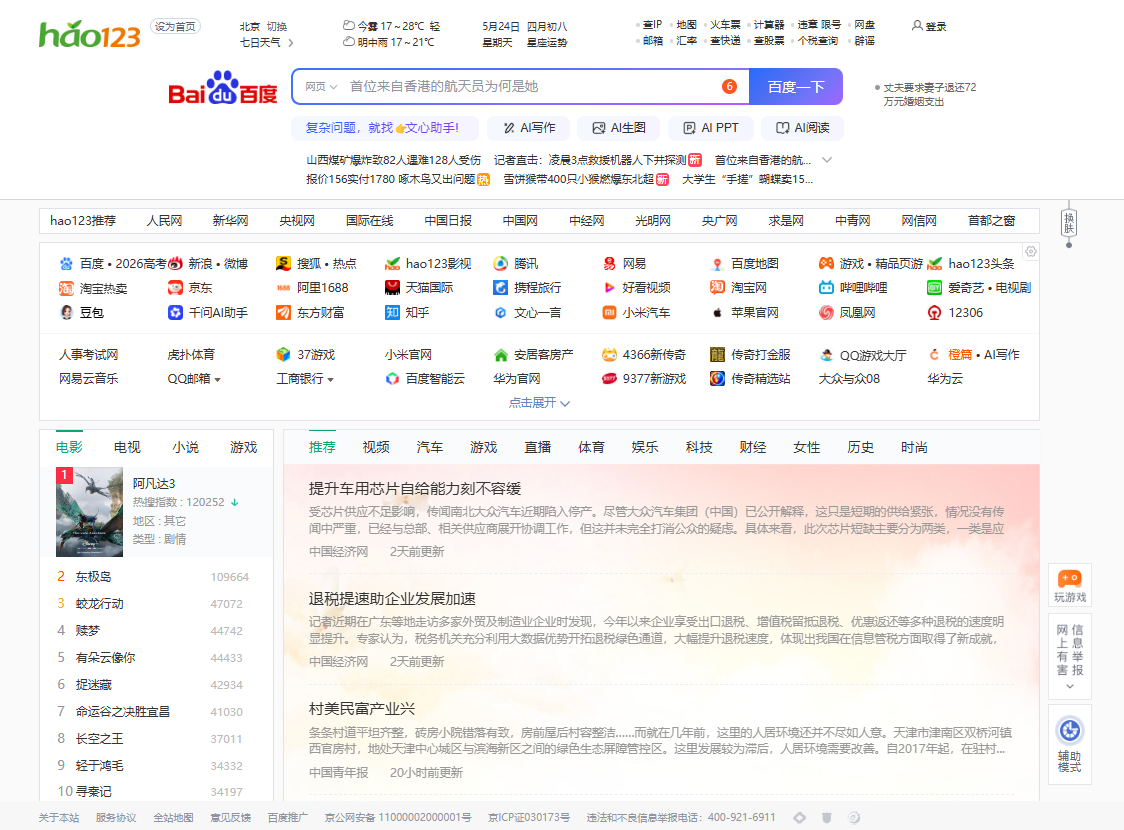Click the 换肤 skin switch tag
Screen dimensions: 1124x830
[1069, 223]
